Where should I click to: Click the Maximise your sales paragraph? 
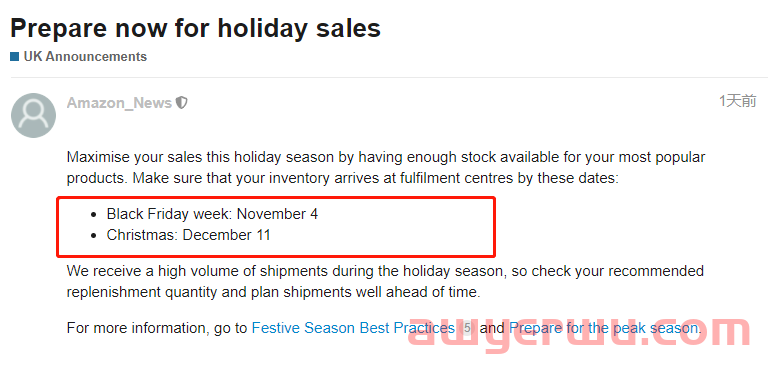[x=386, y=168]
